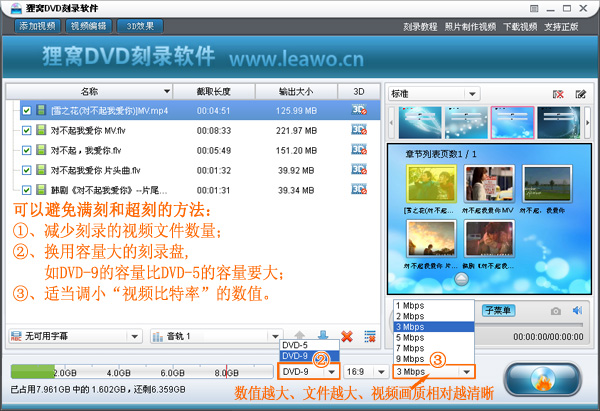Click the edit menu template icon
Viewport: 600px width, 411px height.
point(580,94)
